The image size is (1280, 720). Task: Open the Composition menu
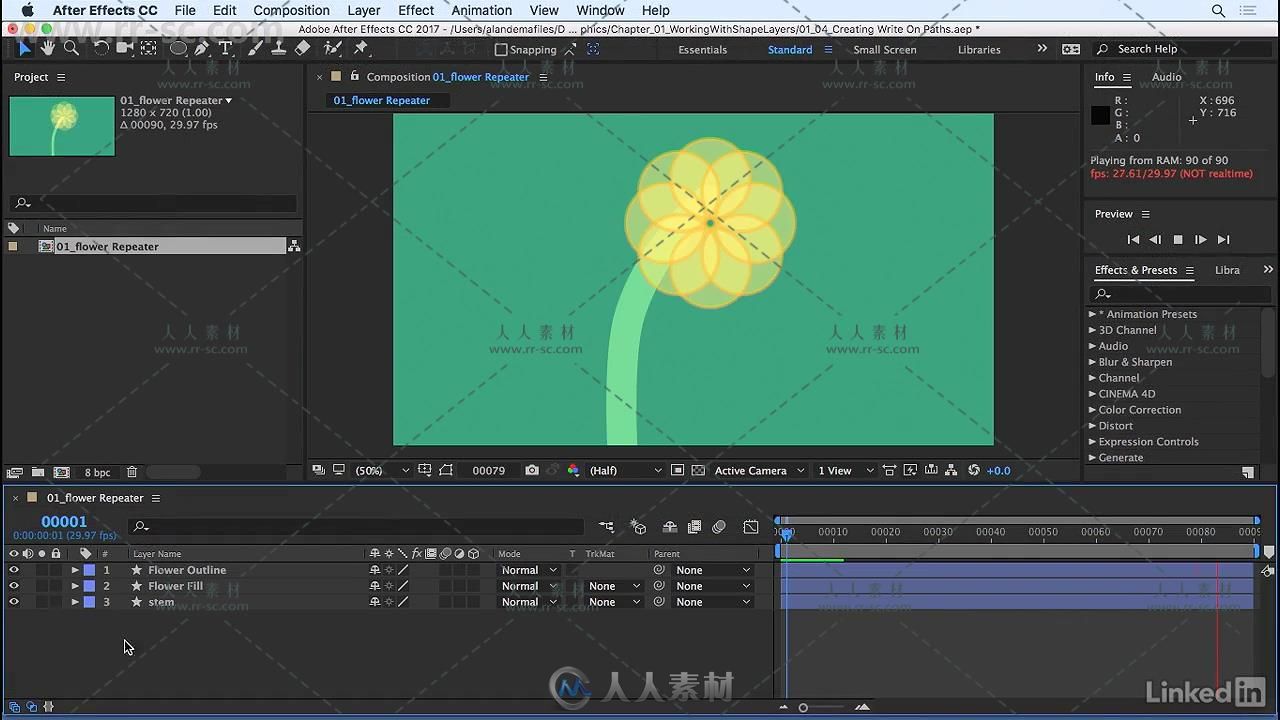(291, 10)
